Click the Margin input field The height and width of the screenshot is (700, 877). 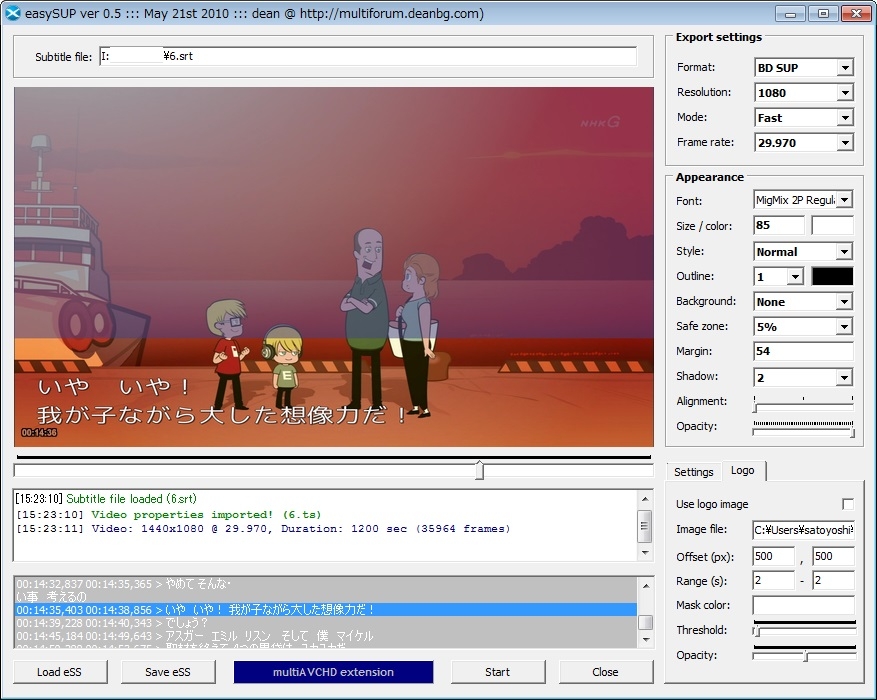coord(803,351)
